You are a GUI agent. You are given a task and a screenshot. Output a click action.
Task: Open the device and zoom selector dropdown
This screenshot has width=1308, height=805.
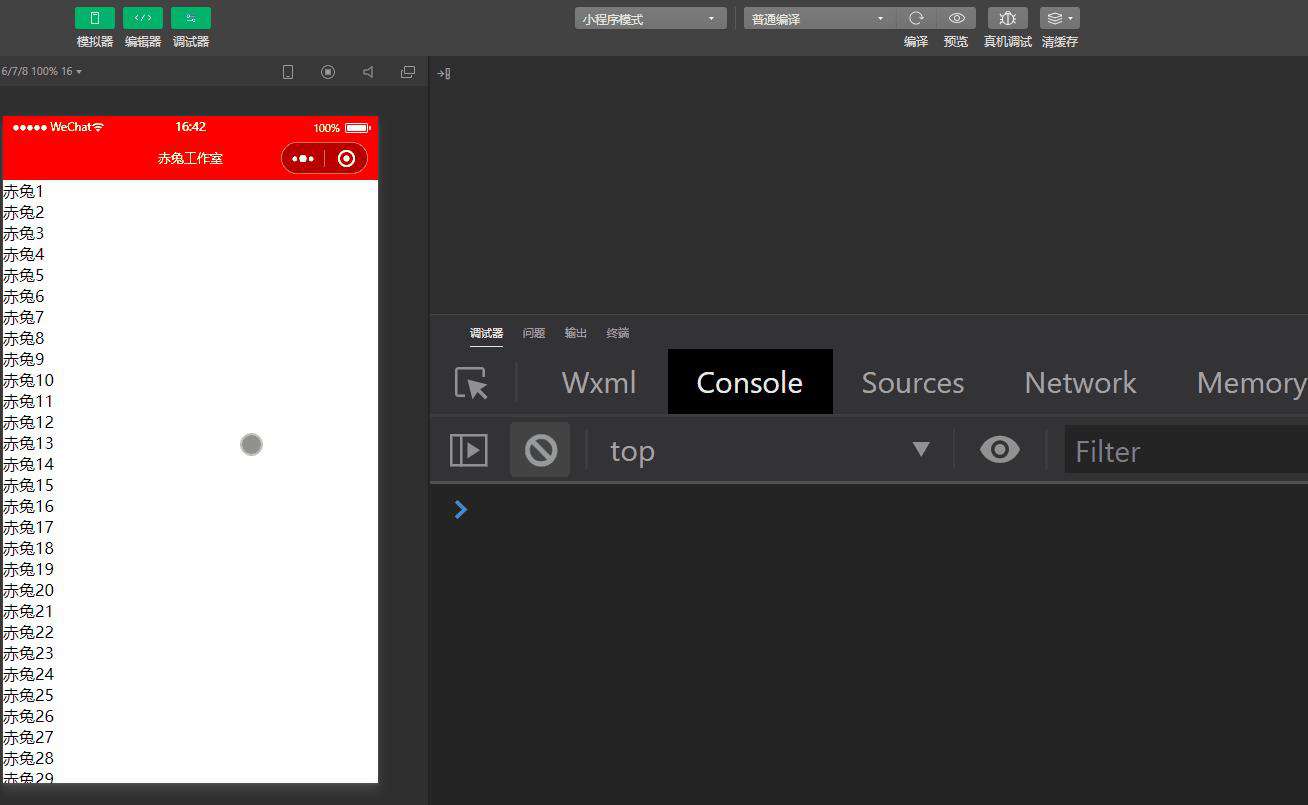point(42,72)
